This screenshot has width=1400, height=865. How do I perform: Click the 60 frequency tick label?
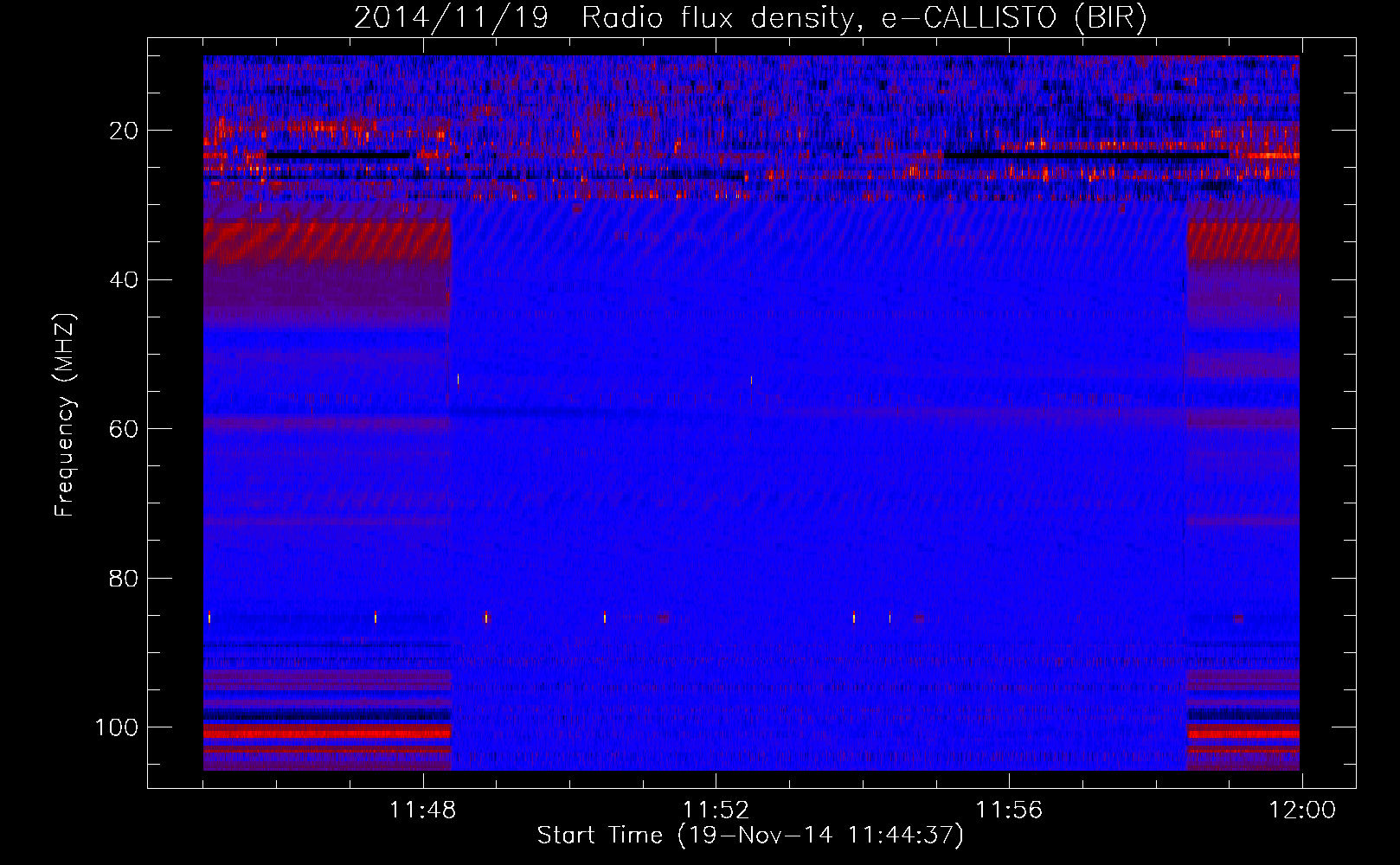click(x=125, y=429)
